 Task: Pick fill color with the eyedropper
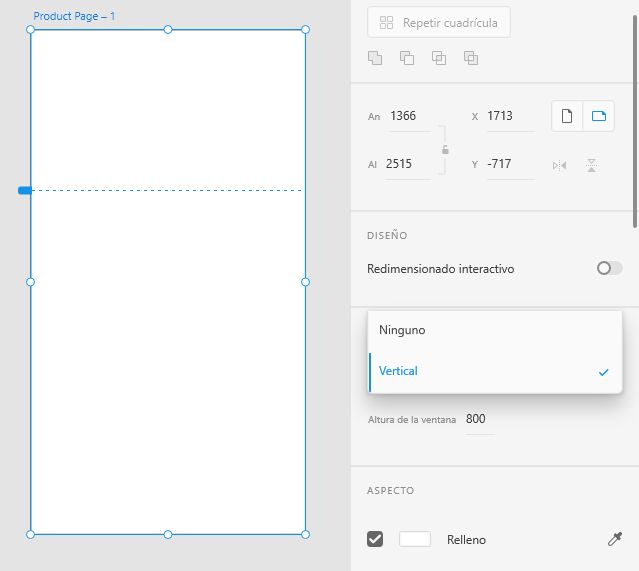tap(615, 539)
